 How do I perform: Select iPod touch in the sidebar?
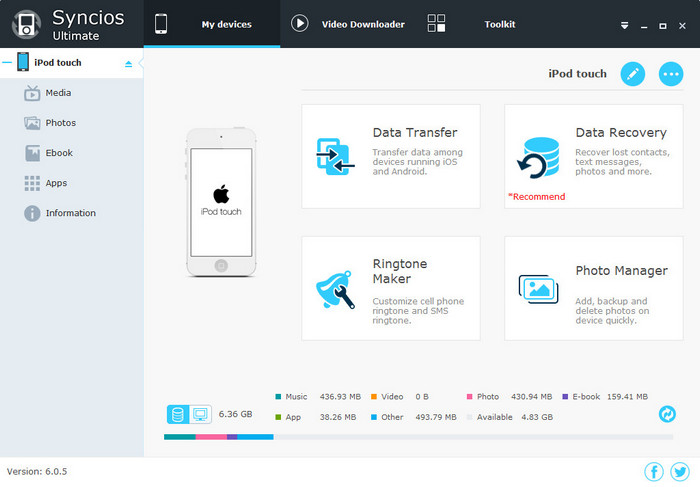[x=58, y=62]
